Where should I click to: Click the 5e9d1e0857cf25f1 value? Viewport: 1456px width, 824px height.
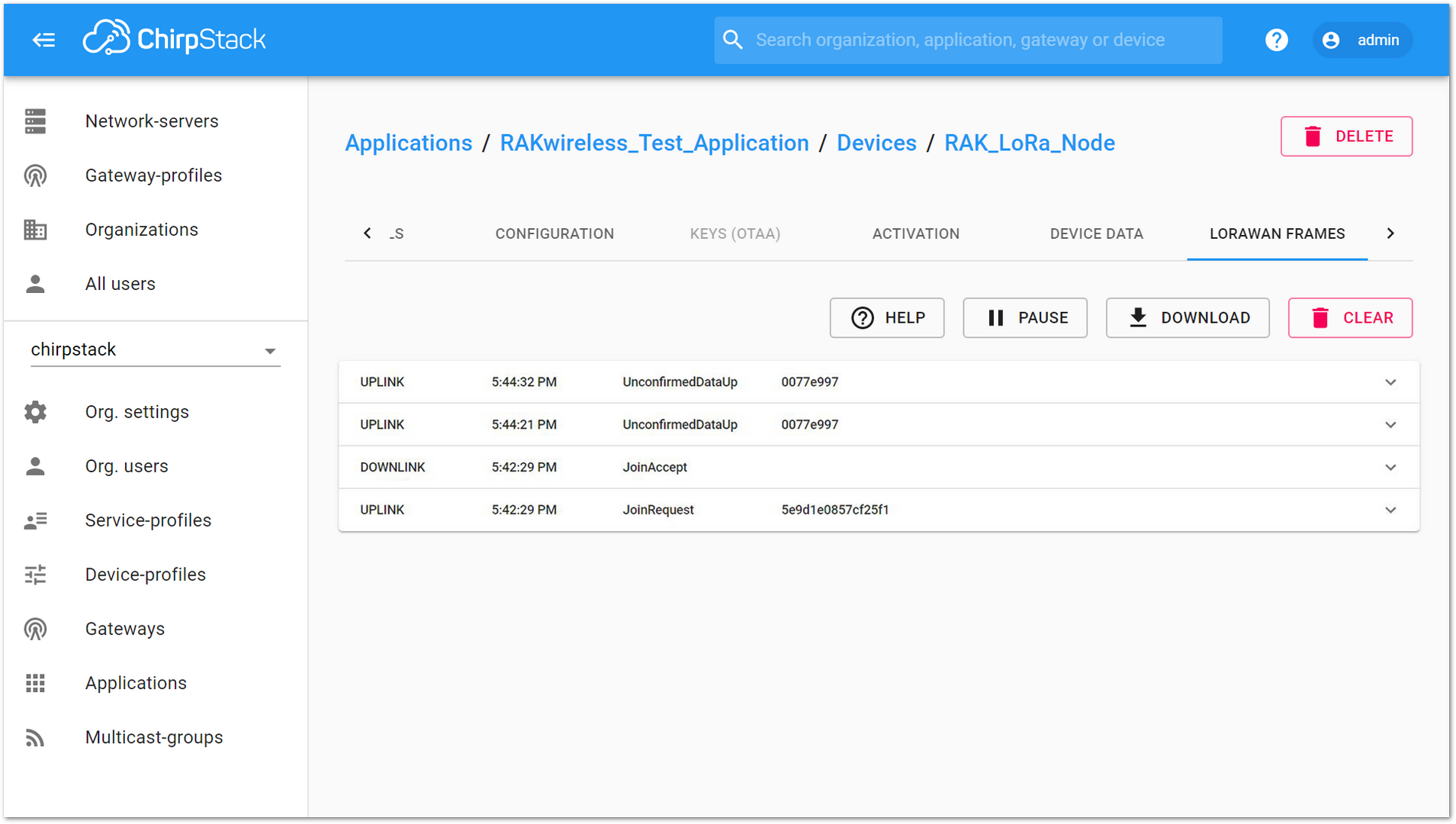[x=835, y=510]
